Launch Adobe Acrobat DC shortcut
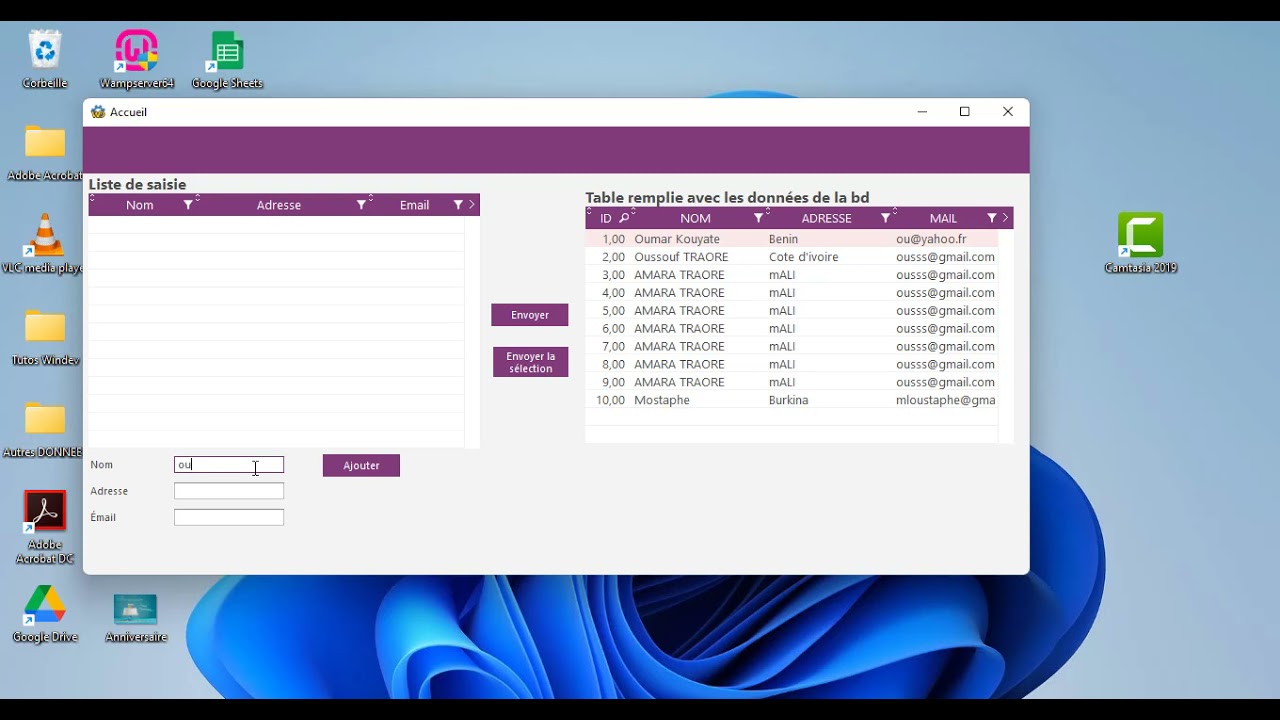The image size is (1280, 720). click(45, 527)
